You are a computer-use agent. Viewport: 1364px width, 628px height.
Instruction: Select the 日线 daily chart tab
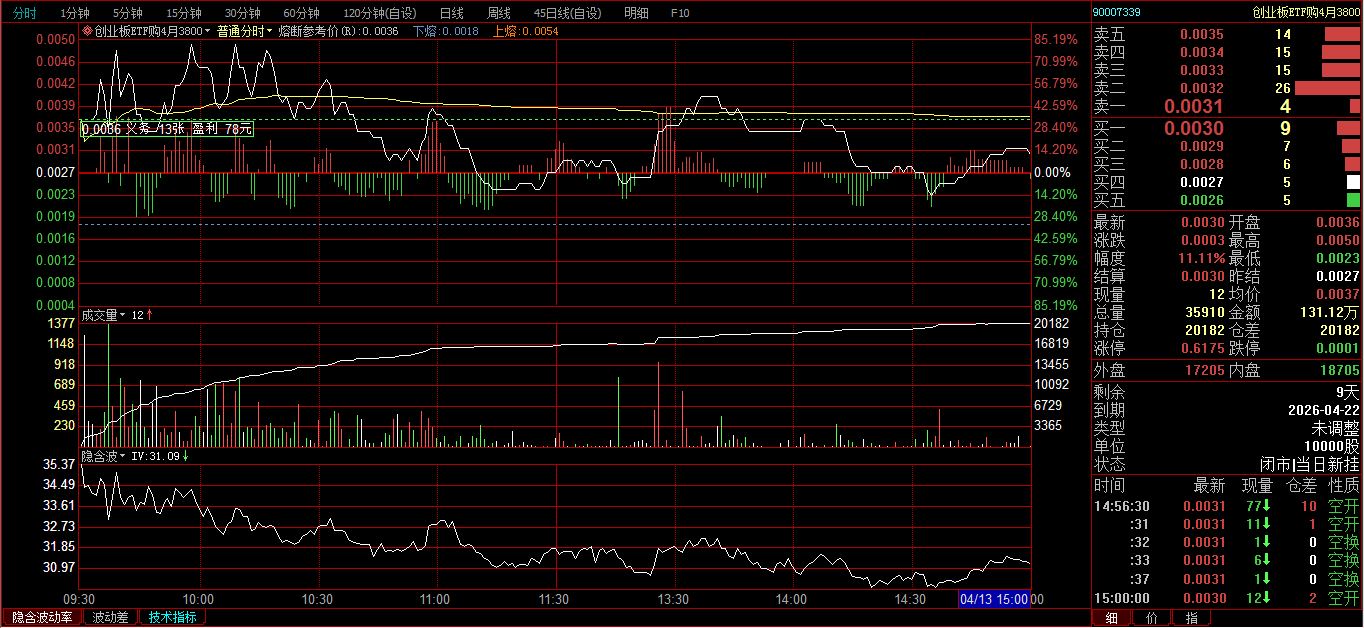pyautogui.click(x=451, y=13)
